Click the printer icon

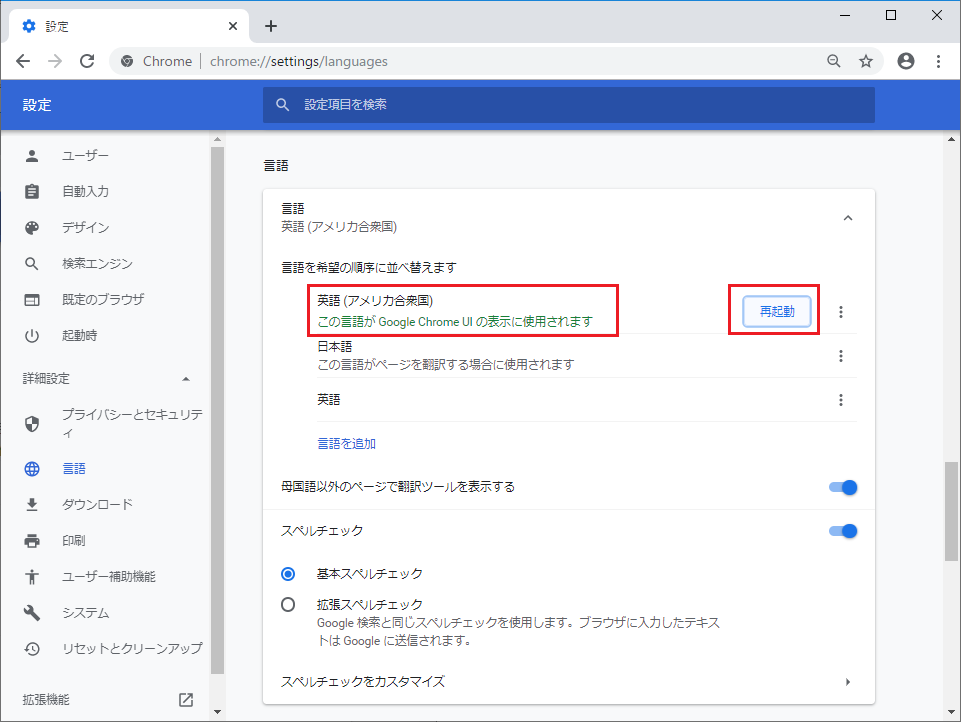pos(32,541)
